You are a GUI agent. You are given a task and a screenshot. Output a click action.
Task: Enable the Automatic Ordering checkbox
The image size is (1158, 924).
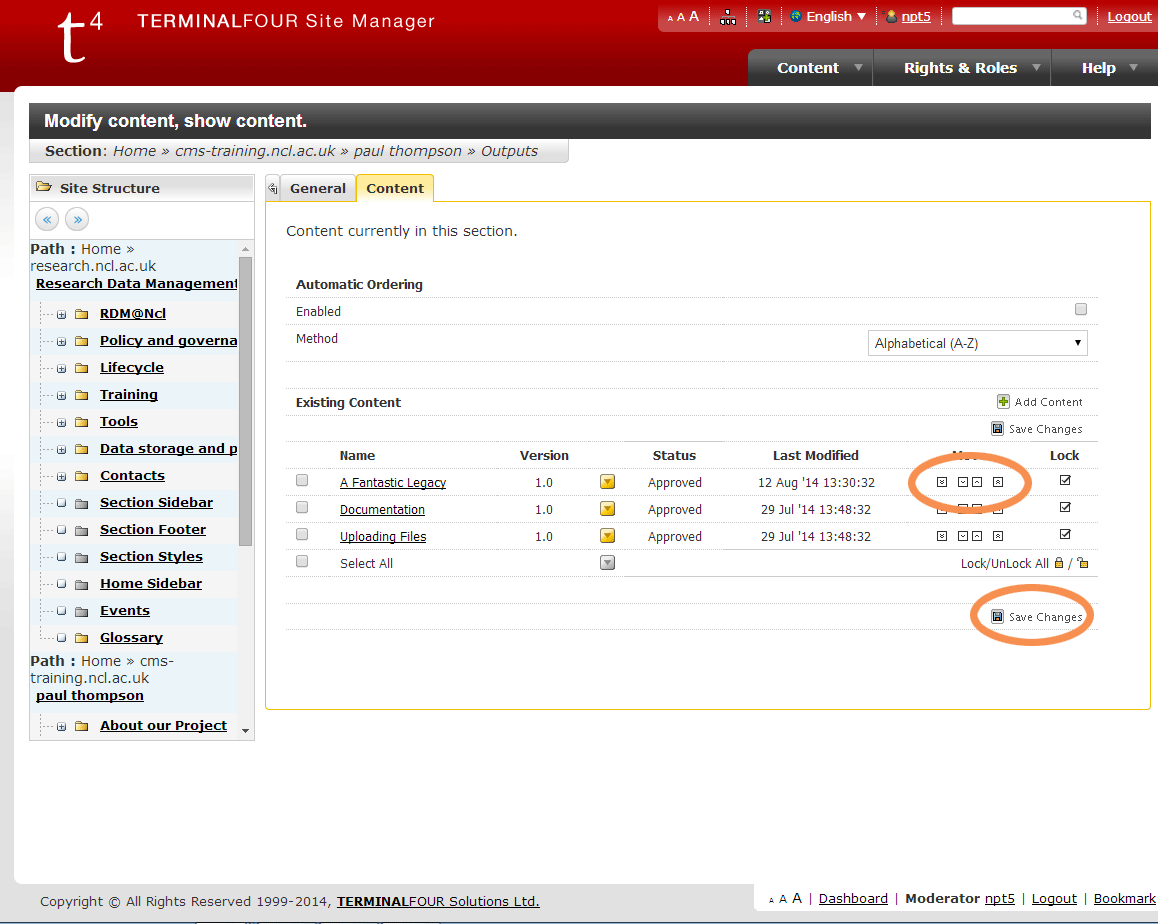tap(1080, 310)
